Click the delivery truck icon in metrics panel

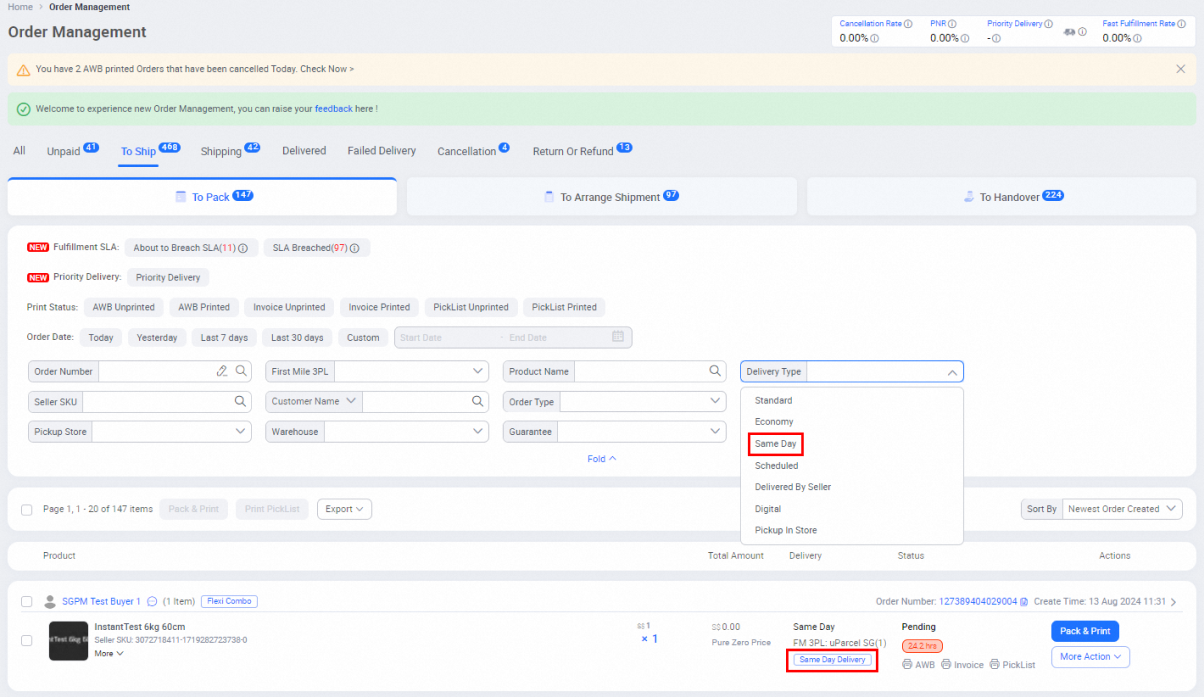pyautogui.click(x=1069, y=33)
